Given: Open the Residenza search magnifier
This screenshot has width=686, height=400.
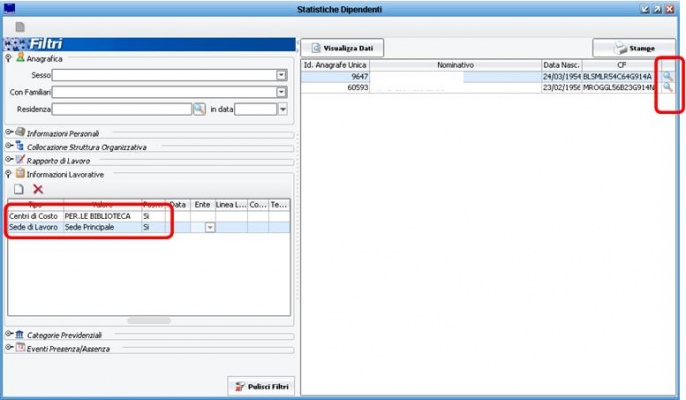Looking at the screenshot, I should tap(199, 109).
